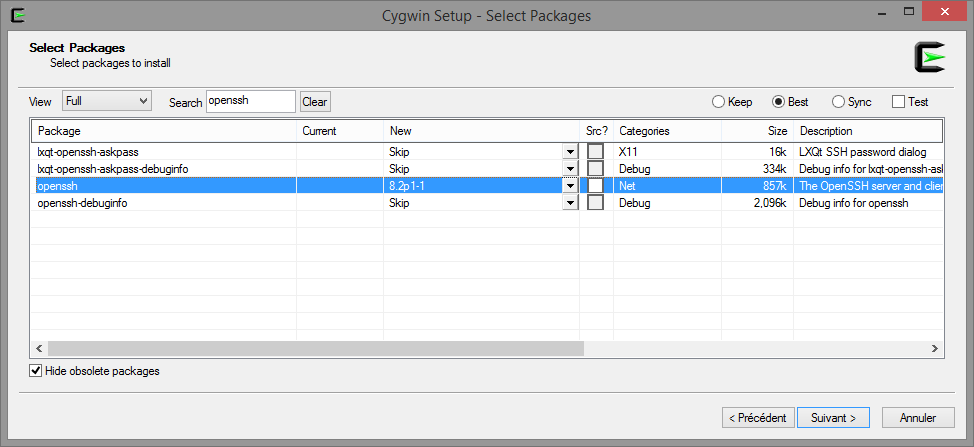This screenshot has width=974, height=447.
Task: Select the Best radio button
Action: (790, 102)
